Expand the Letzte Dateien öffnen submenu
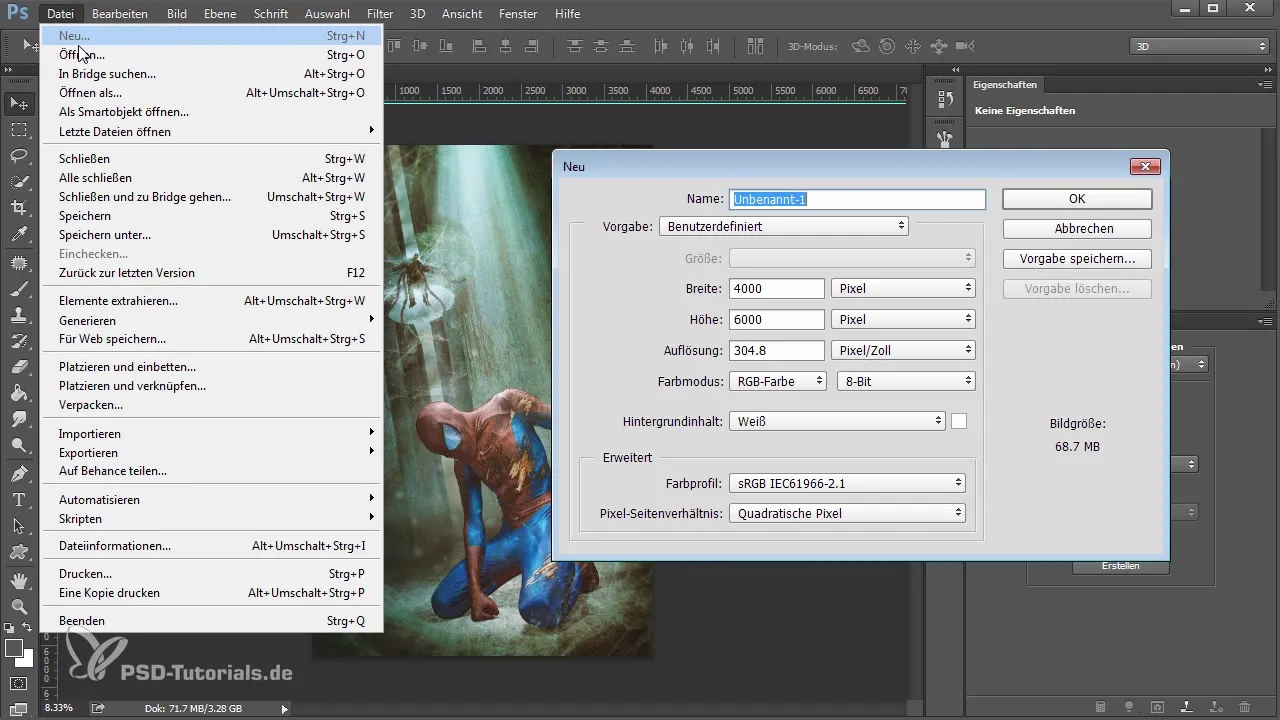This screenshot has height=720, width=1280. pyautogui.click(x=211, y=131)
